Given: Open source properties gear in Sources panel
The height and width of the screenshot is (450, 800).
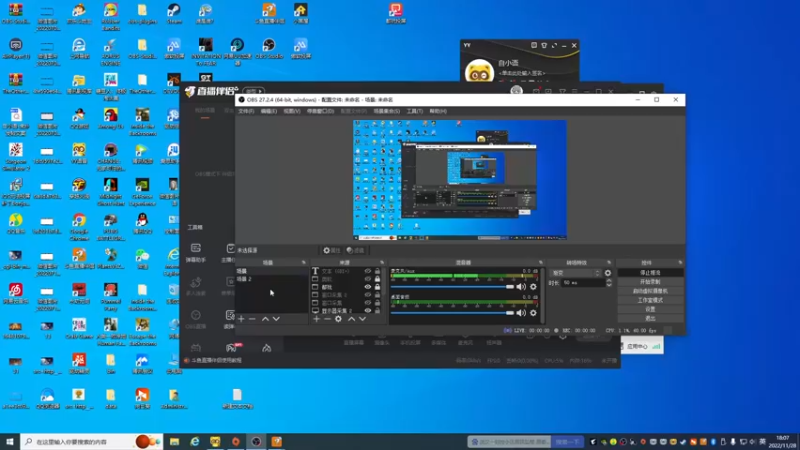Looking at the screenshot, I should 338,319.
